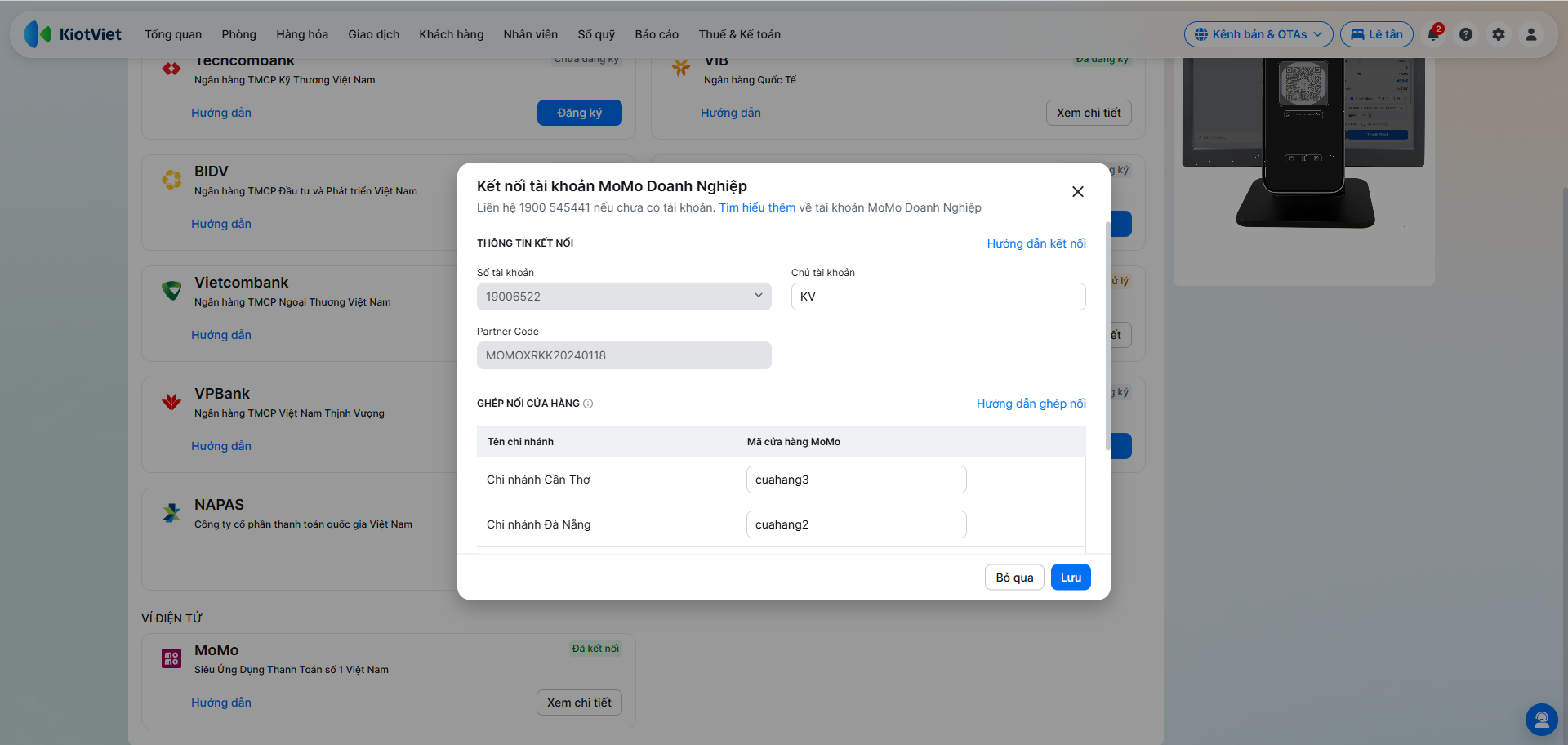Click the Tên chi nhánh column header
The image size is (1568, 745).
[520, 442]
